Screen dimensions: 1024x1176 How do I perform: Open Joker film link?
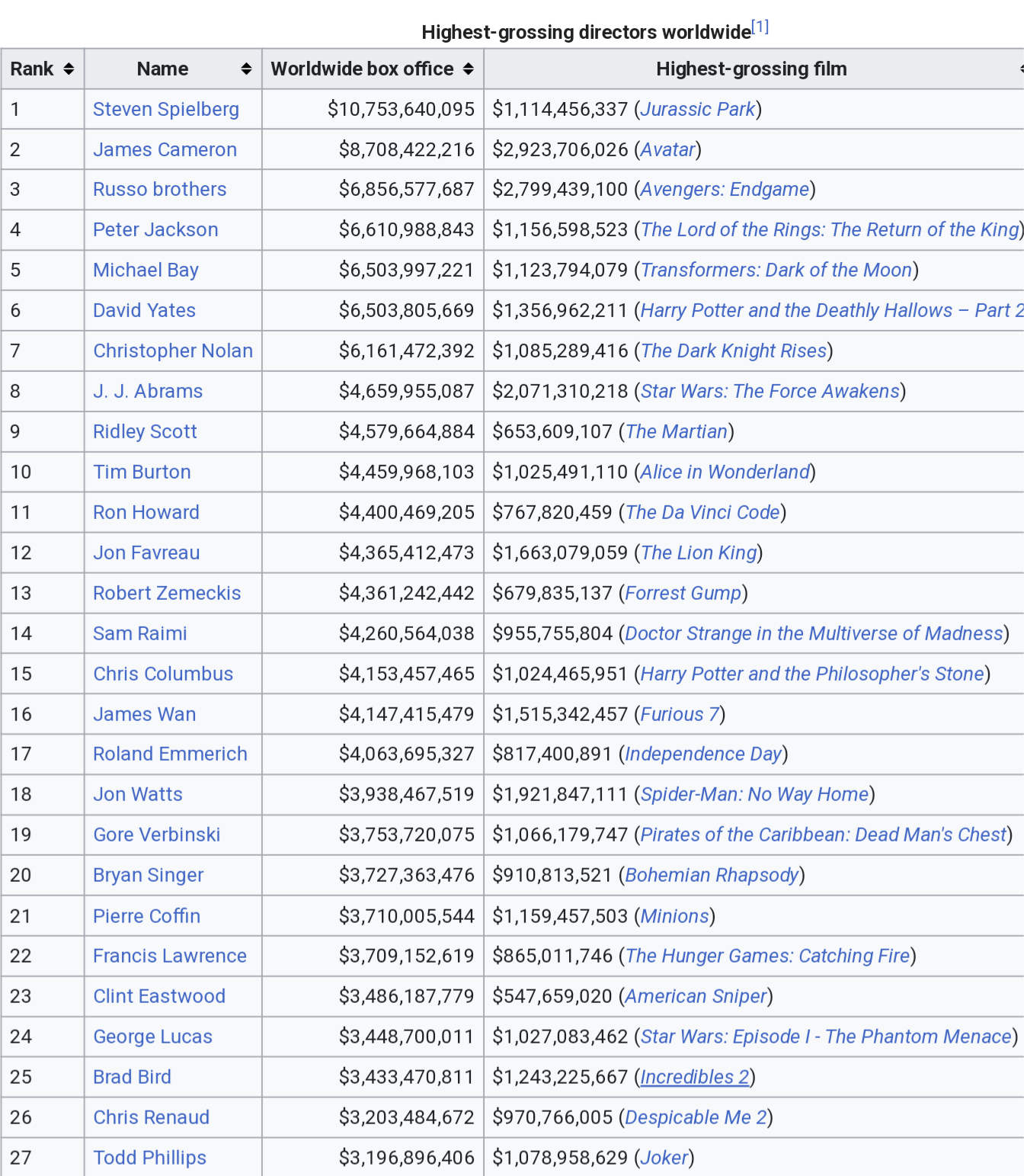[x=664, y=1158]
